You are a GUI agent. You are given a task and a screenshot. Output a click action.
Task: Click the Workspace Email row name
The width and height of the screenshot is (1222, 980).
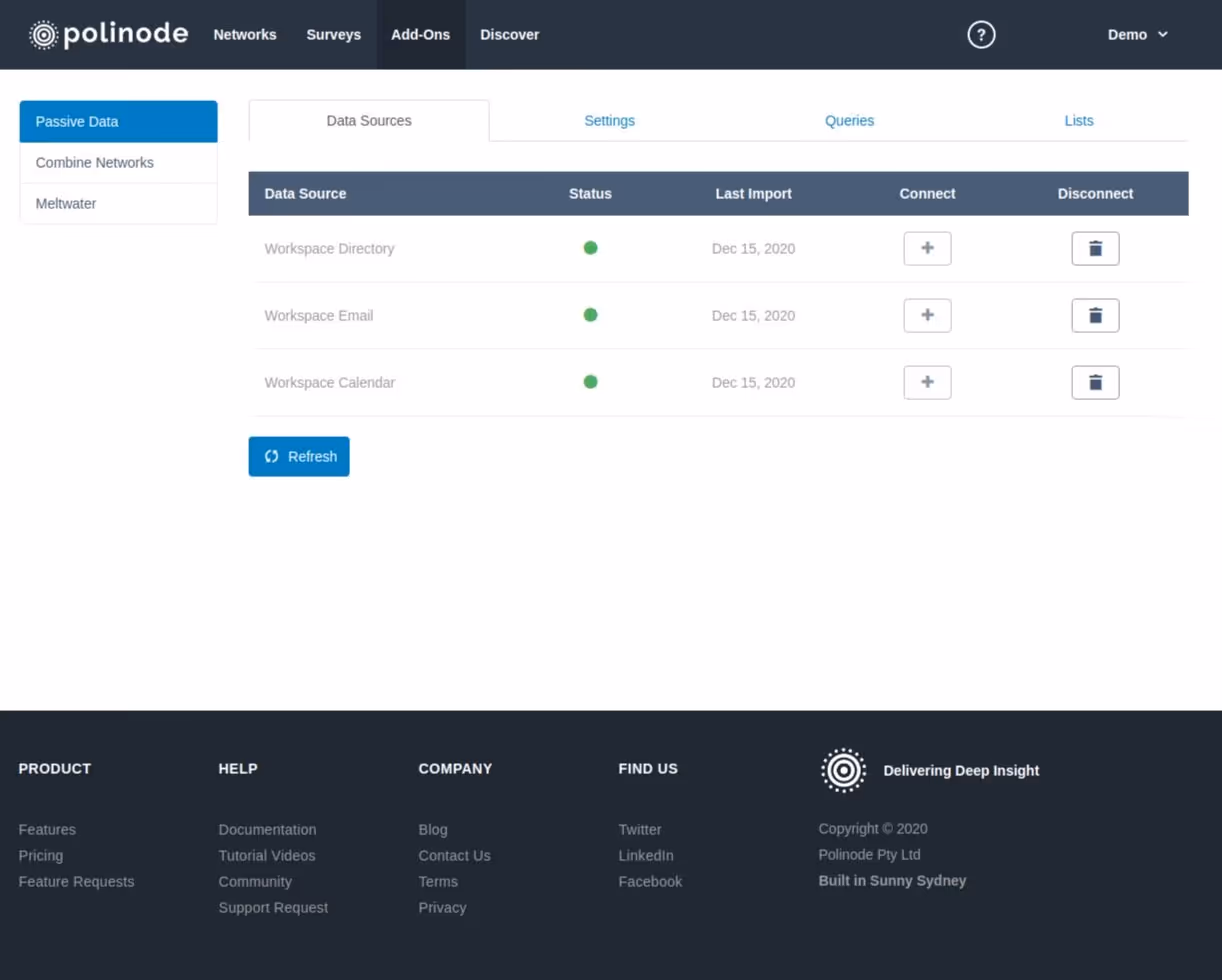318,316
